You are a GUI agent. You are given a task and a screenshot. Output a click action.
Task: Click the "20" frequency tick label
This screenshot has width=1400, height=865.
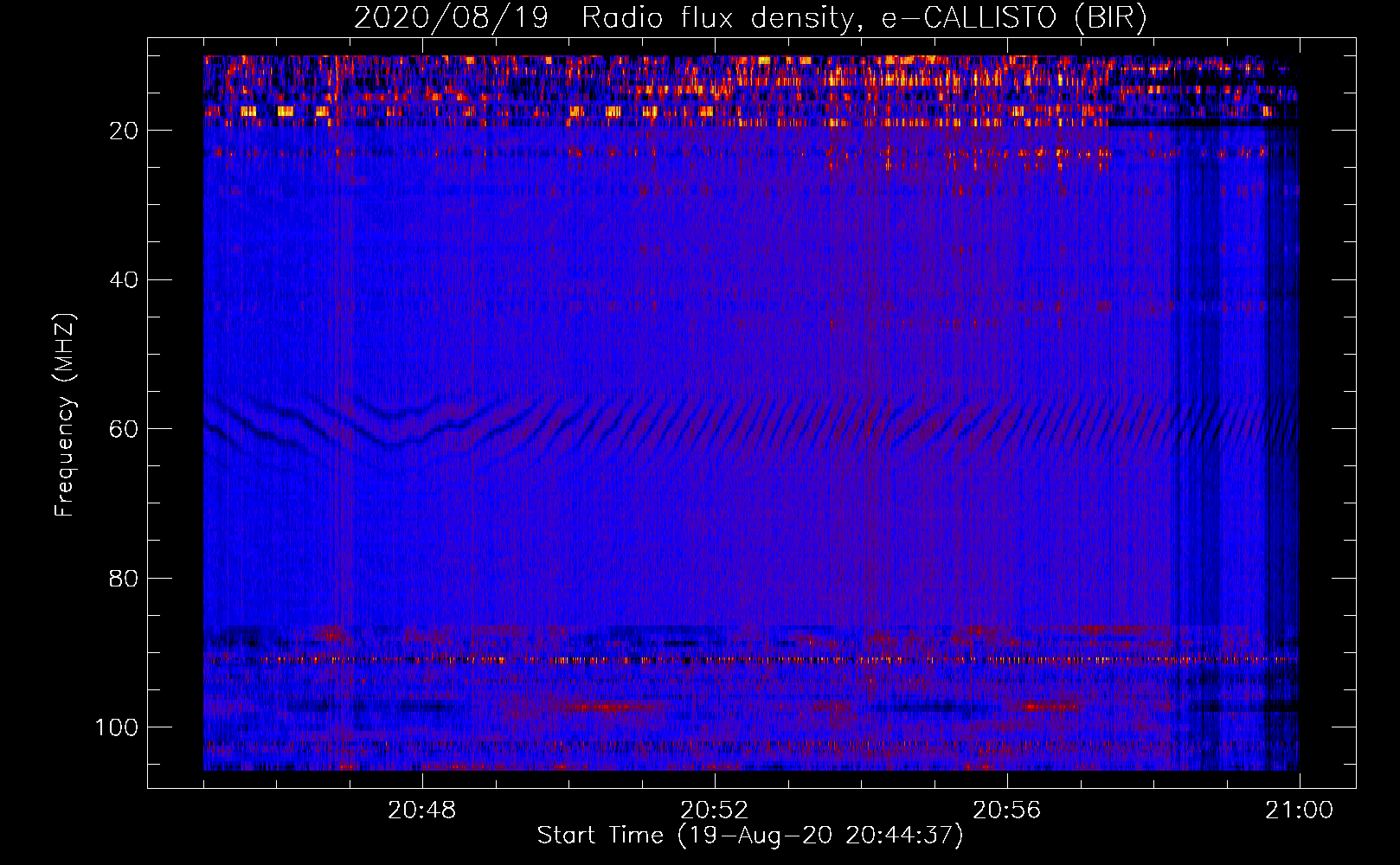125,131
